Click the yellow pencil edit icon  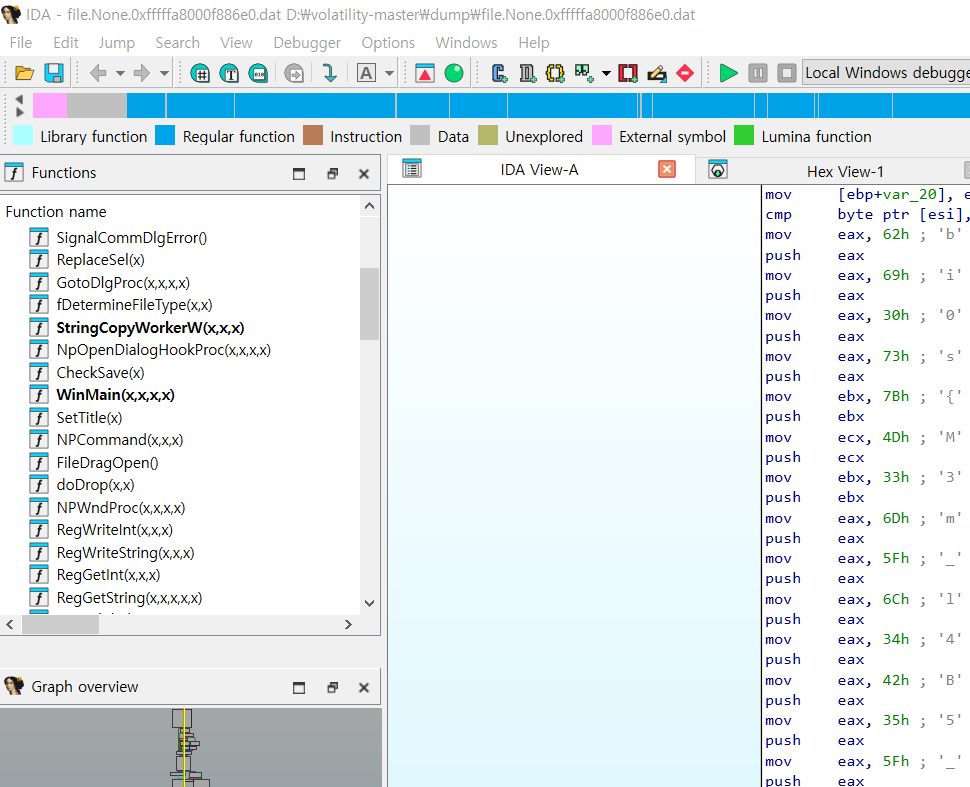pos(657,73)
